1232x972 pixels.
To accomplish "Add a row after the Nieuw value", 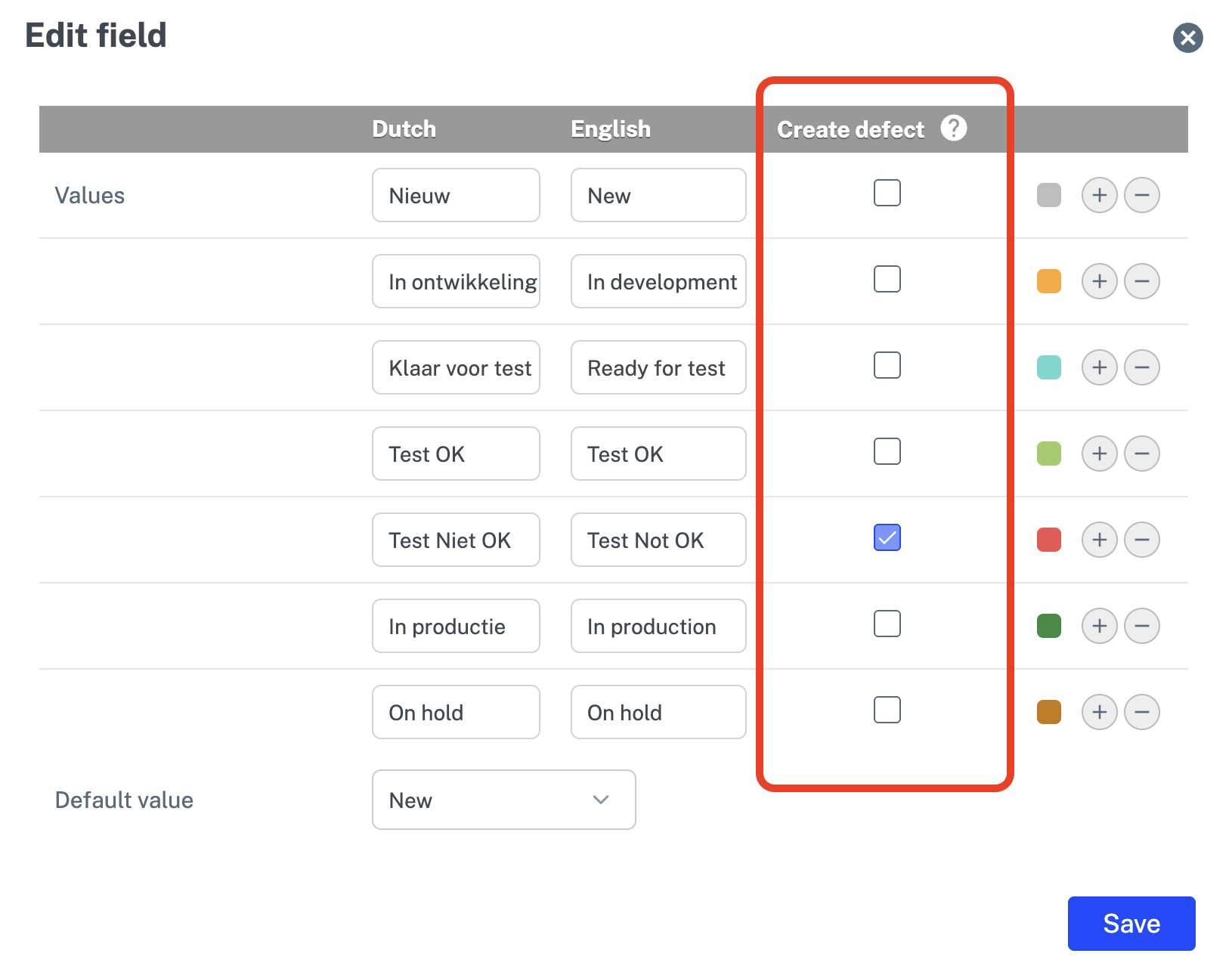I will tap(1099, 195).
